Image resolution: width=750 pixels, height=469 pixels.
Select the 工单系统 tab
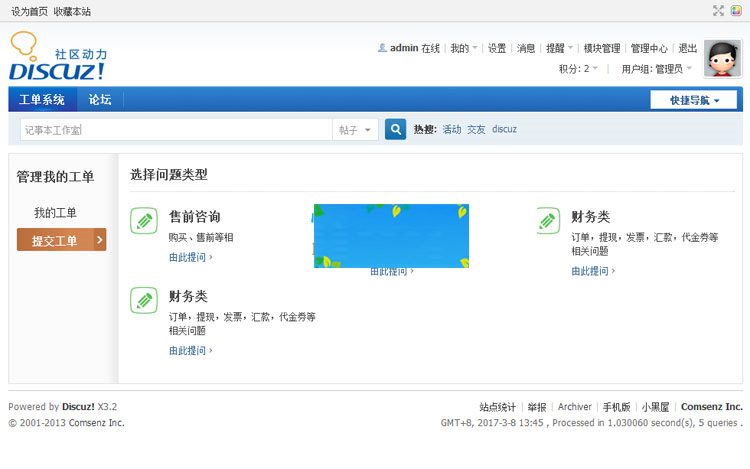(42, 100)
